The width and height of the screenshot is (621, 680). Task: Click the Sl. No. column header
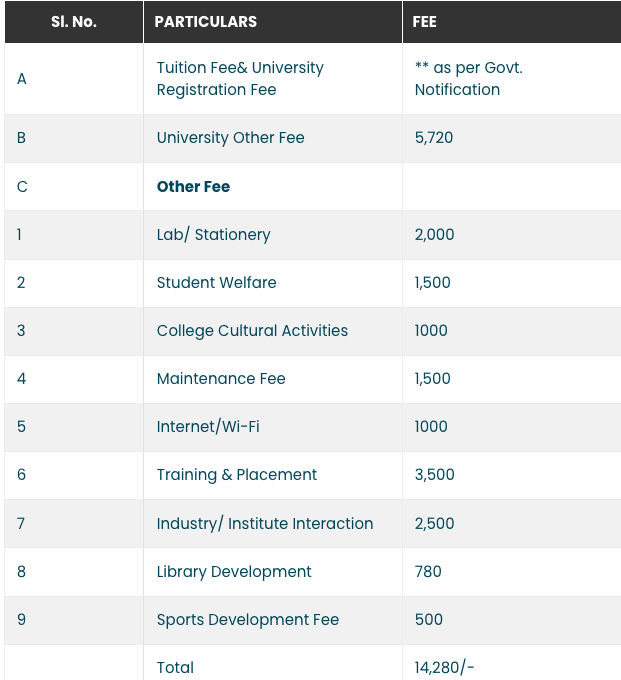coord(74,21)
